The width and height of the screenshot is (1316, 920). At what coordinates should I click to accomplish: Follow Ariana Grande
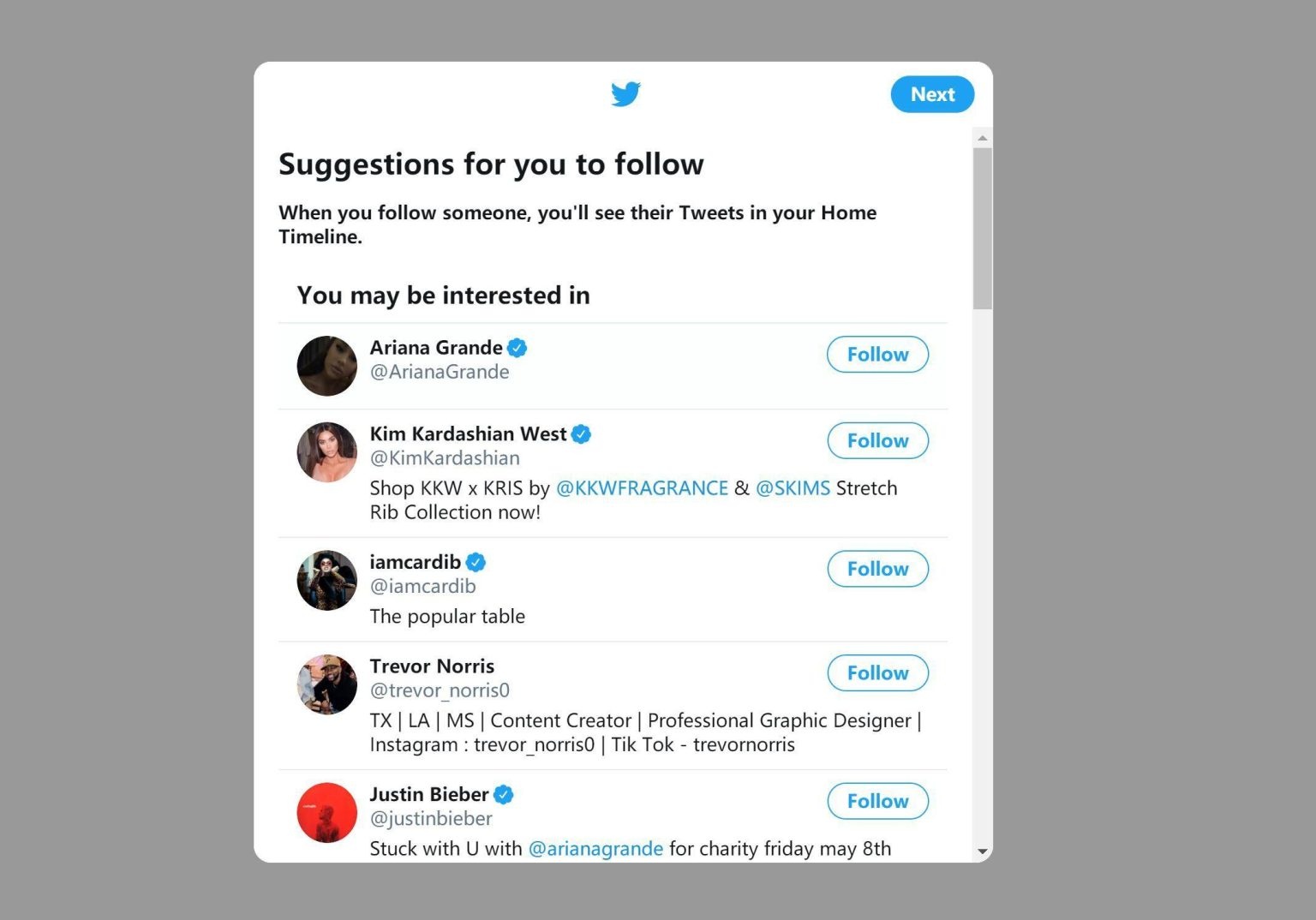(x=876, y=354)
